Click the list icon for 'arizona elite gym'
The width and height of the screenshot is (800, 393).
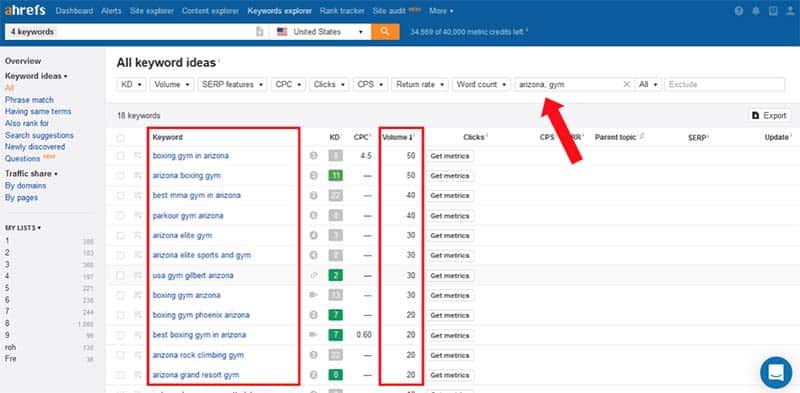coord(138,235)
